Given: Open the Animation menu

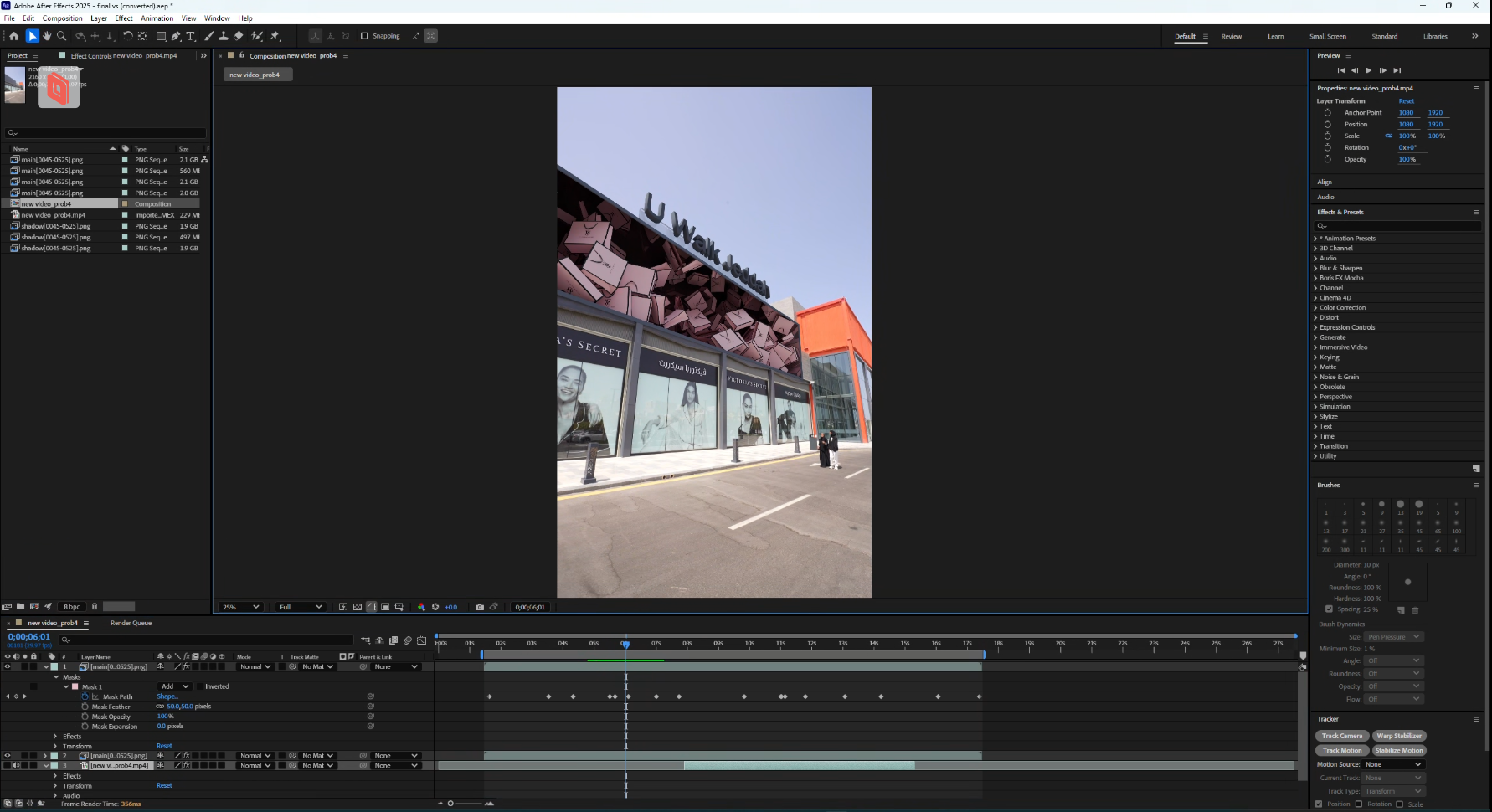Looking at the screenshot, I should 157,18.
